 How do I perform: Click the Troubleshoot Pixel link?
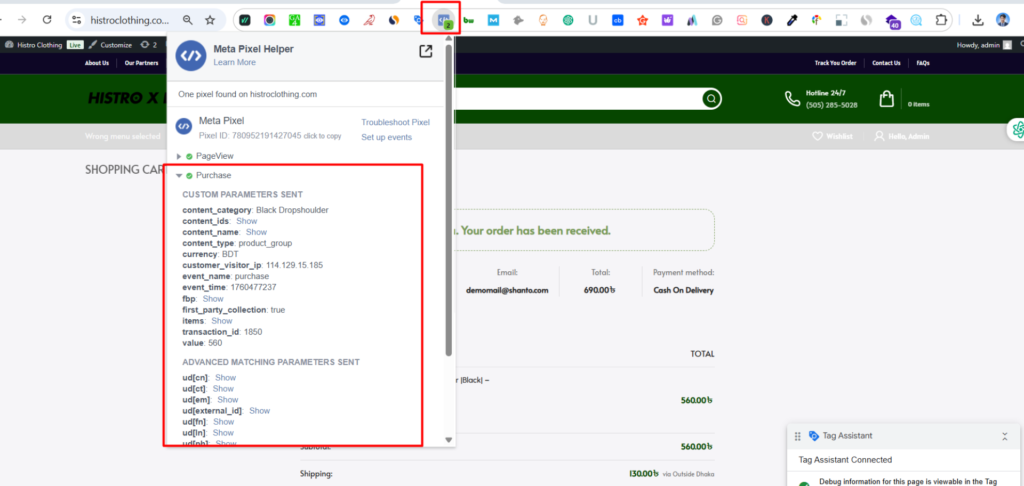(x=395, y=122)
